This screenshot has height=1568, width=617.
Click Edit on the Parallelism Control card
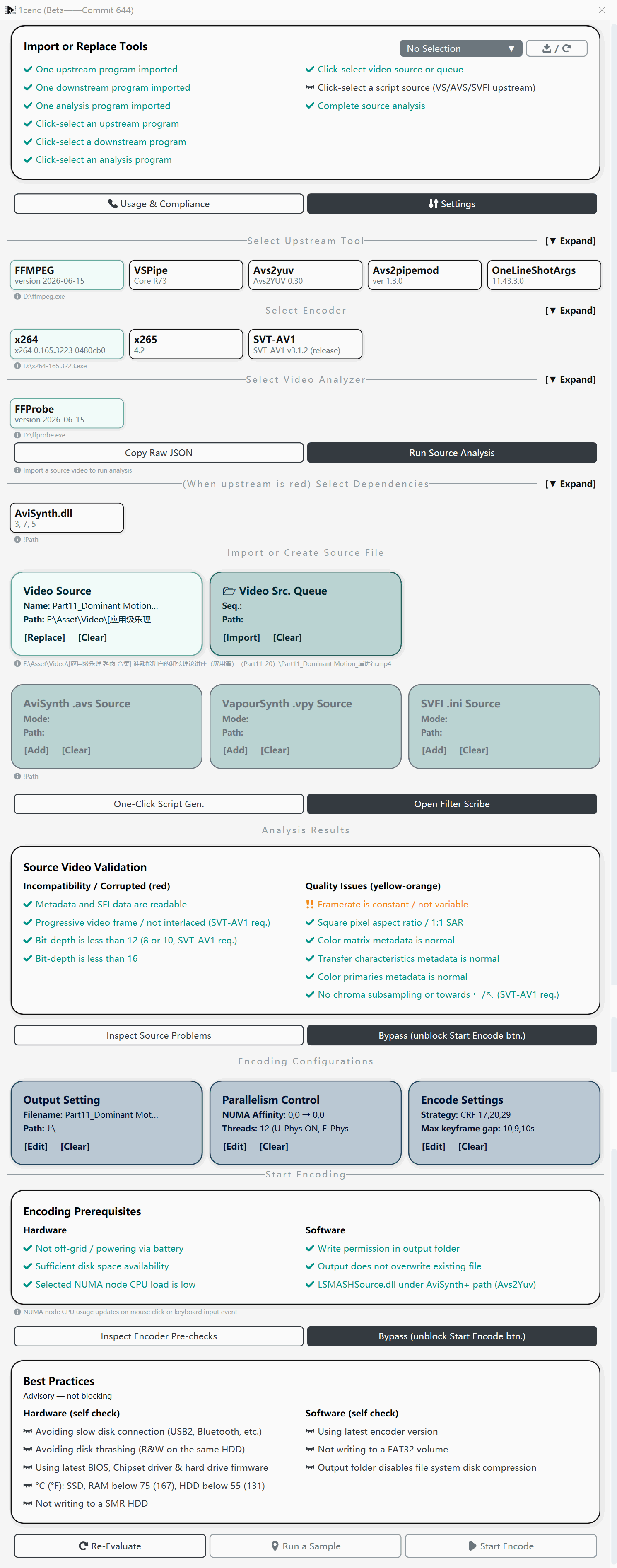pos(235,1147)
